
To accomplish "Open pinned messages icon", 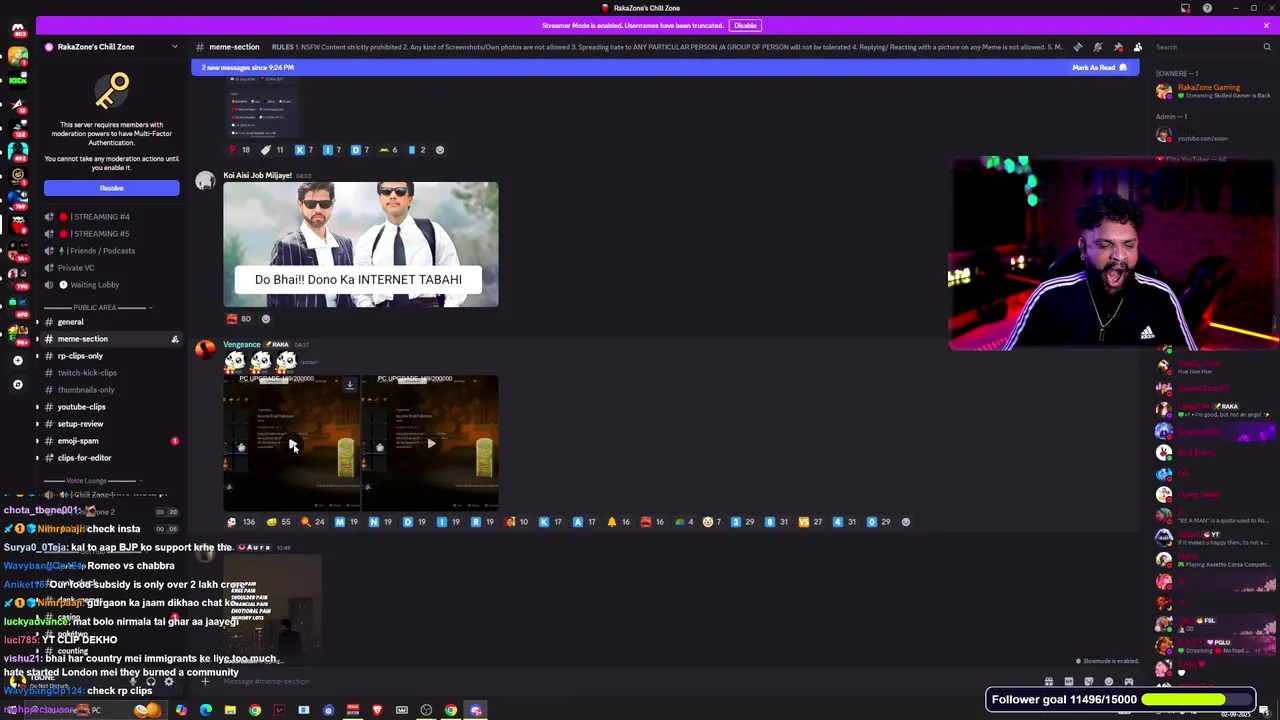I will coord(1118,47).
